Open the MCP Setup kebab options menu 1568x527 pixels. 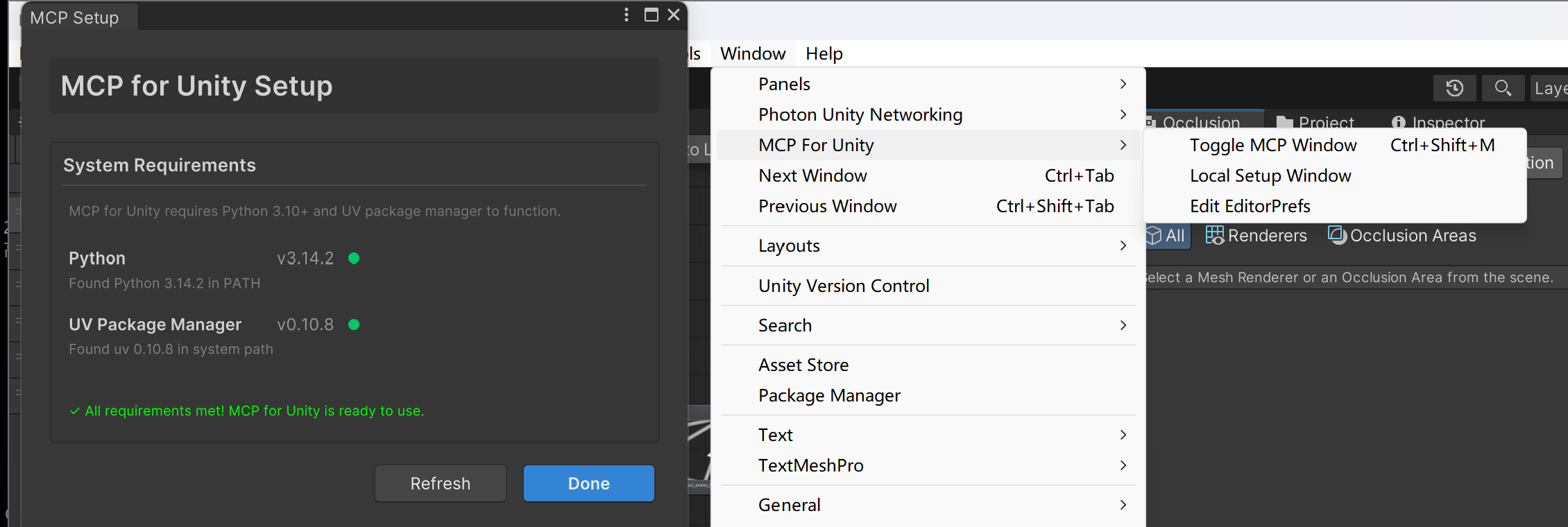[x=627, y=15]
